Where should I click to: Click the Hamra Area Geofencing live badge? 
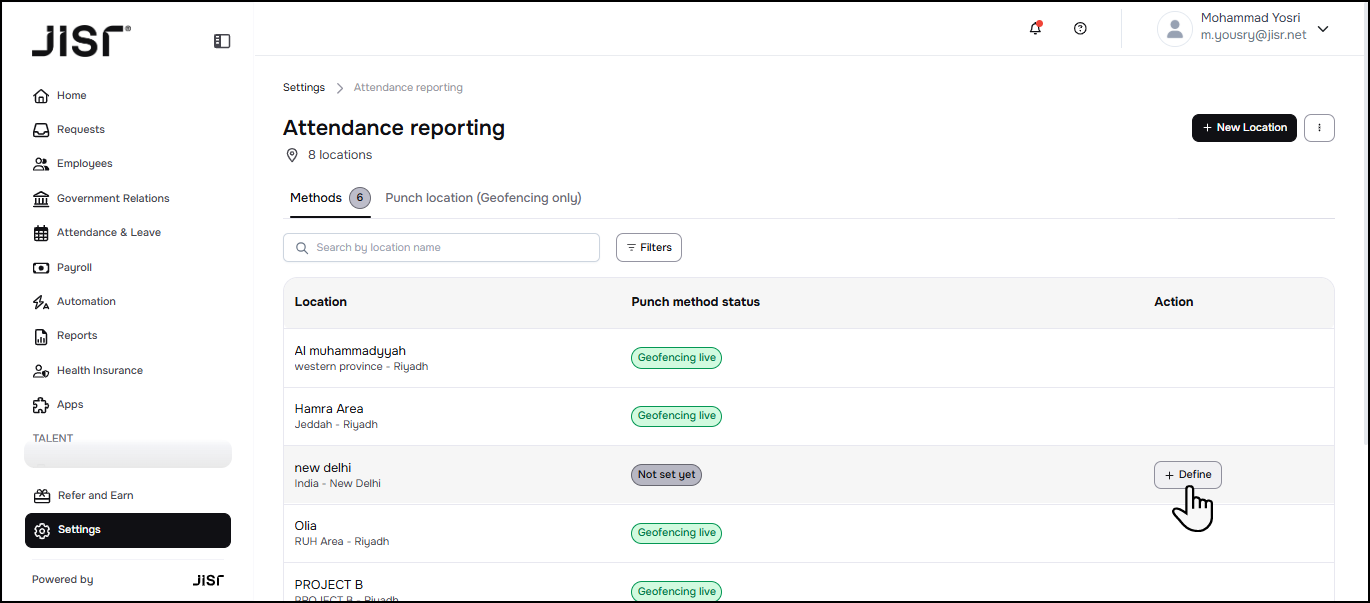[x=676, y=416]
